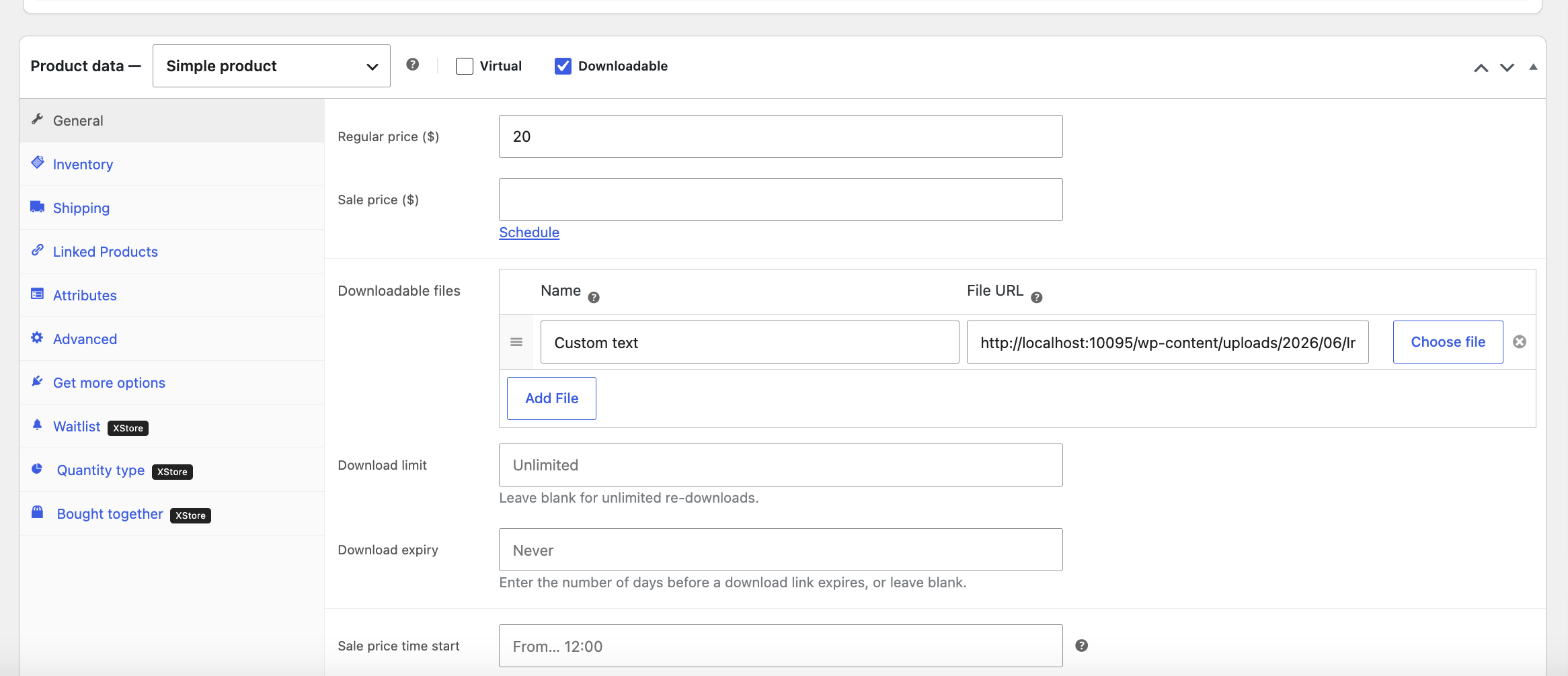
Task: Move Product data panel up
Action: click(x=1481, y=67)
